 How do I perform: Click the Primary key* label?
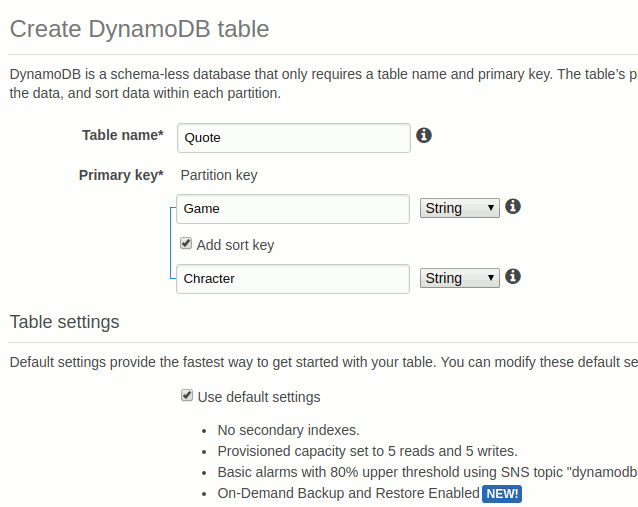pyautogui.click(x=121, y=175)
